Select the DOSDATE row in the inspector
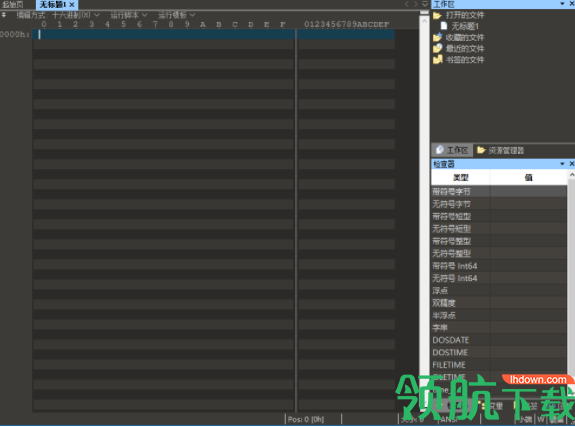This screenshot has height=427, width=575. 499,340
